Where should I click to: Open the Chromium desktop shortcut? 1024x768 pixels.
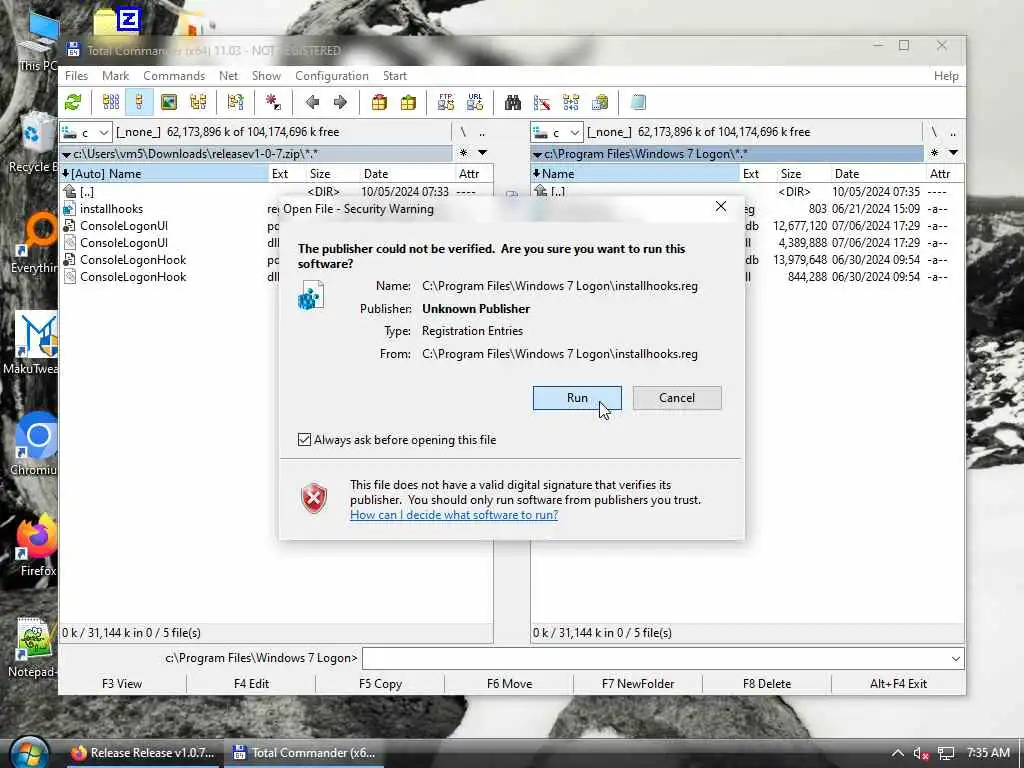(36, 444)
